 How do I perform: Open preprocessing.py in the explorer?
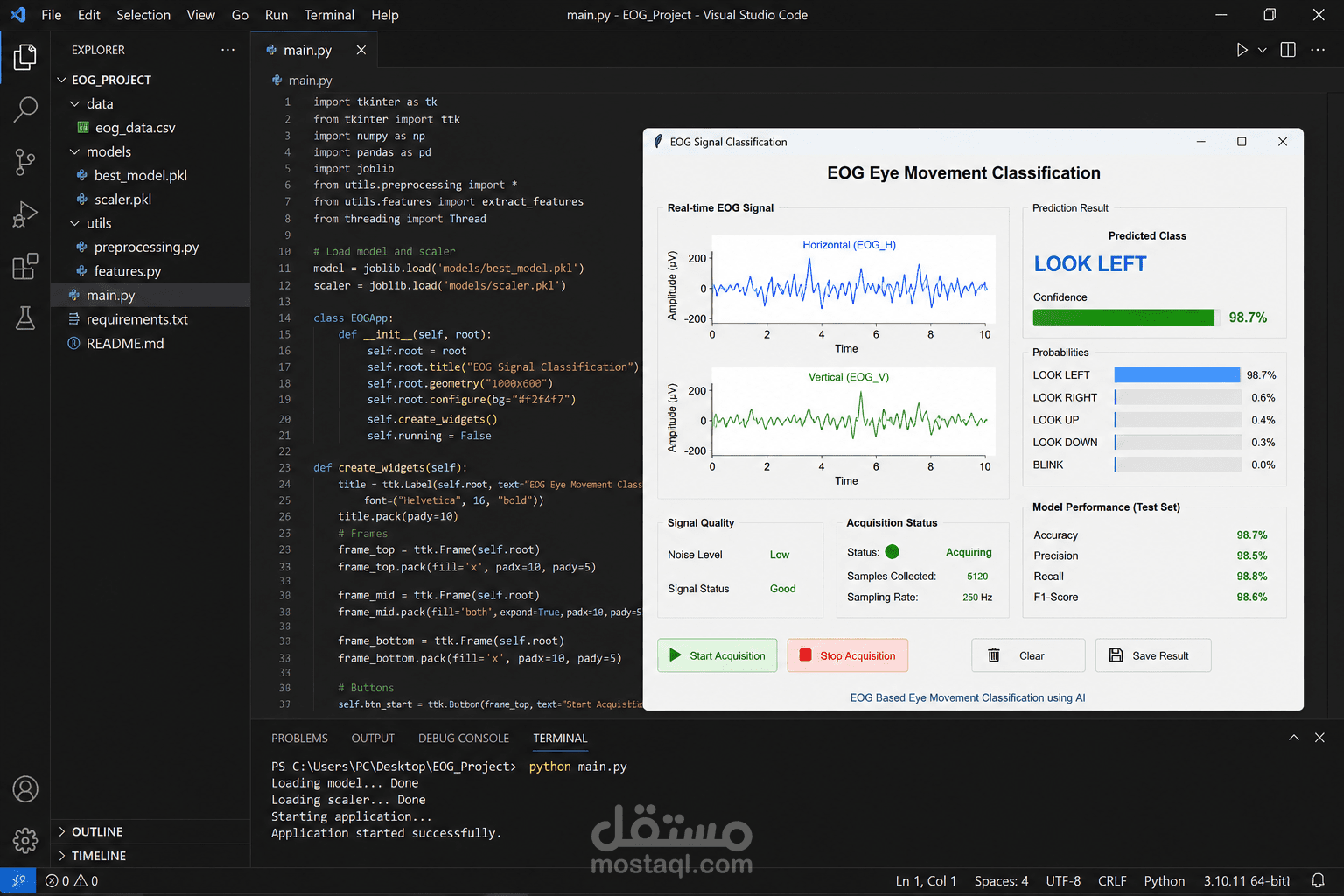tap(146, 248)
